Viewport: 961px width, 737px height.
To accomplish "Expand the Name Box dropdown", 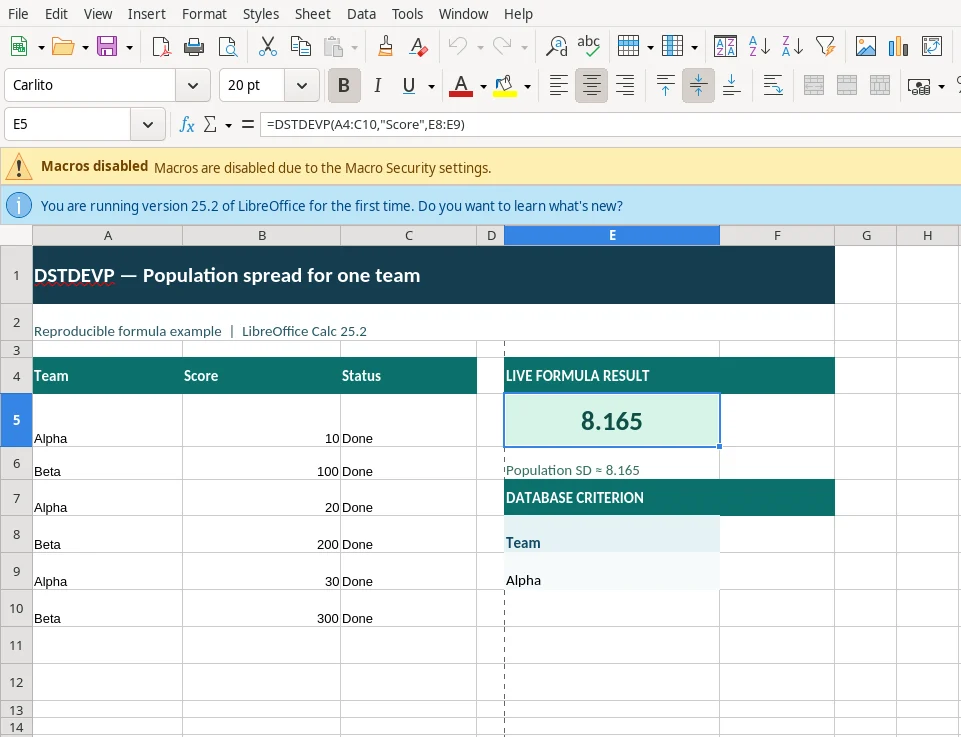I will pos(148,124).
